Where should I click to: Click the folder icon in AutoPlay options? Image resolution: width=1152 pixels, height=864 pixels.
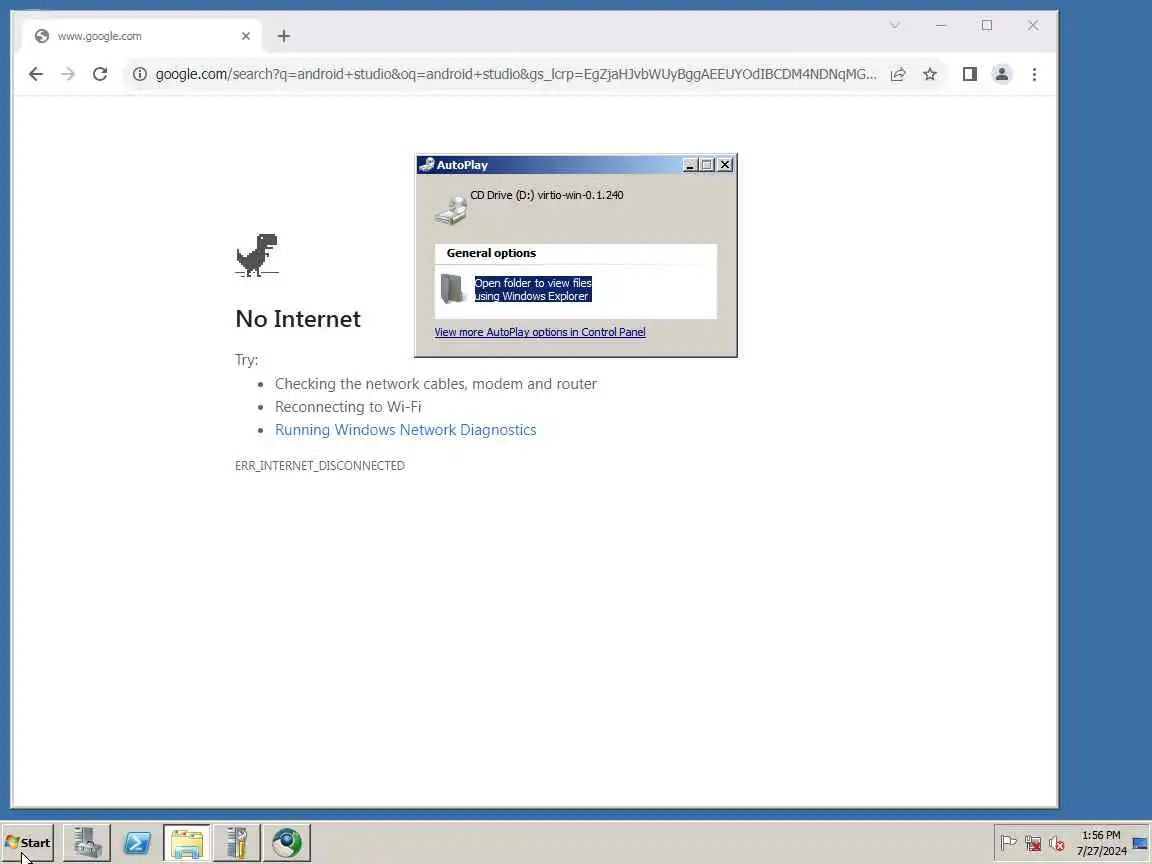tap(453, 289)
